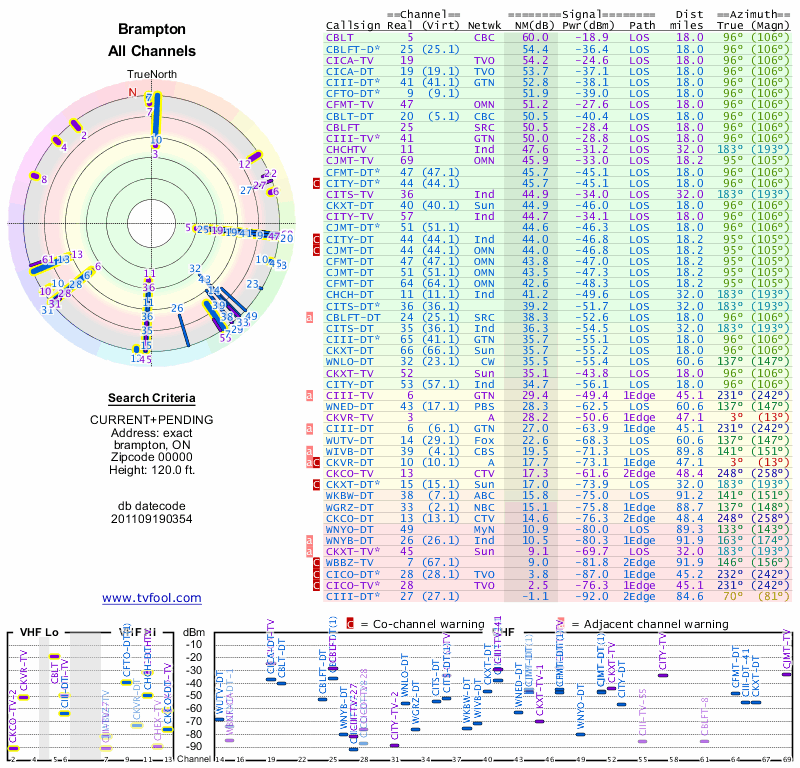This screenshot has height=768, width=800.
Task: Click adjacent-channel icon beside CKXT-TV* row
Action: click(x=309, y=552)
